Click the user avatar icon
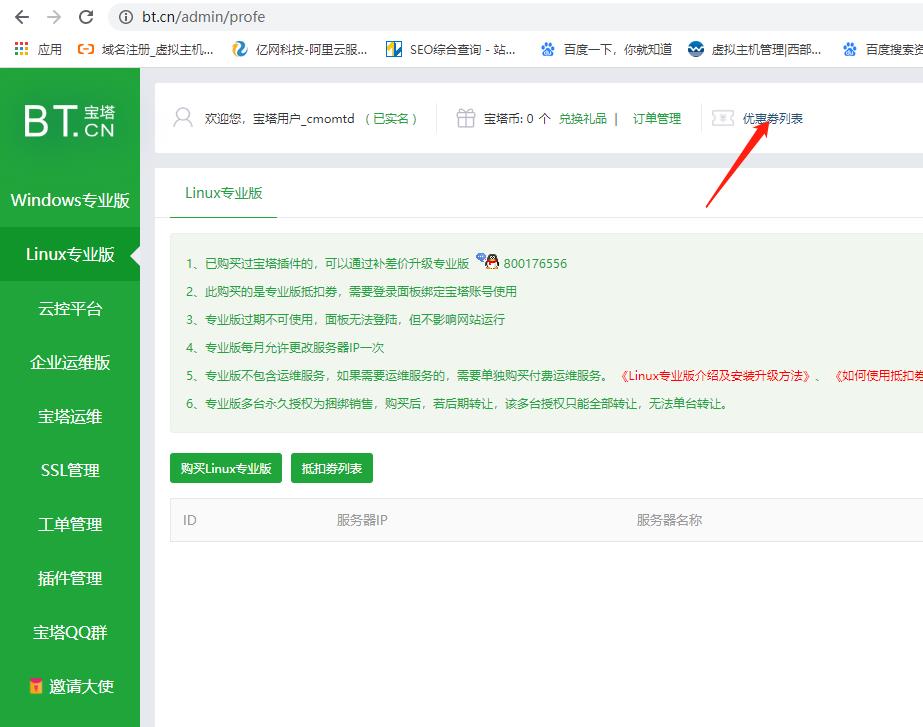The image size is (923, 727). tap(183, 118)
